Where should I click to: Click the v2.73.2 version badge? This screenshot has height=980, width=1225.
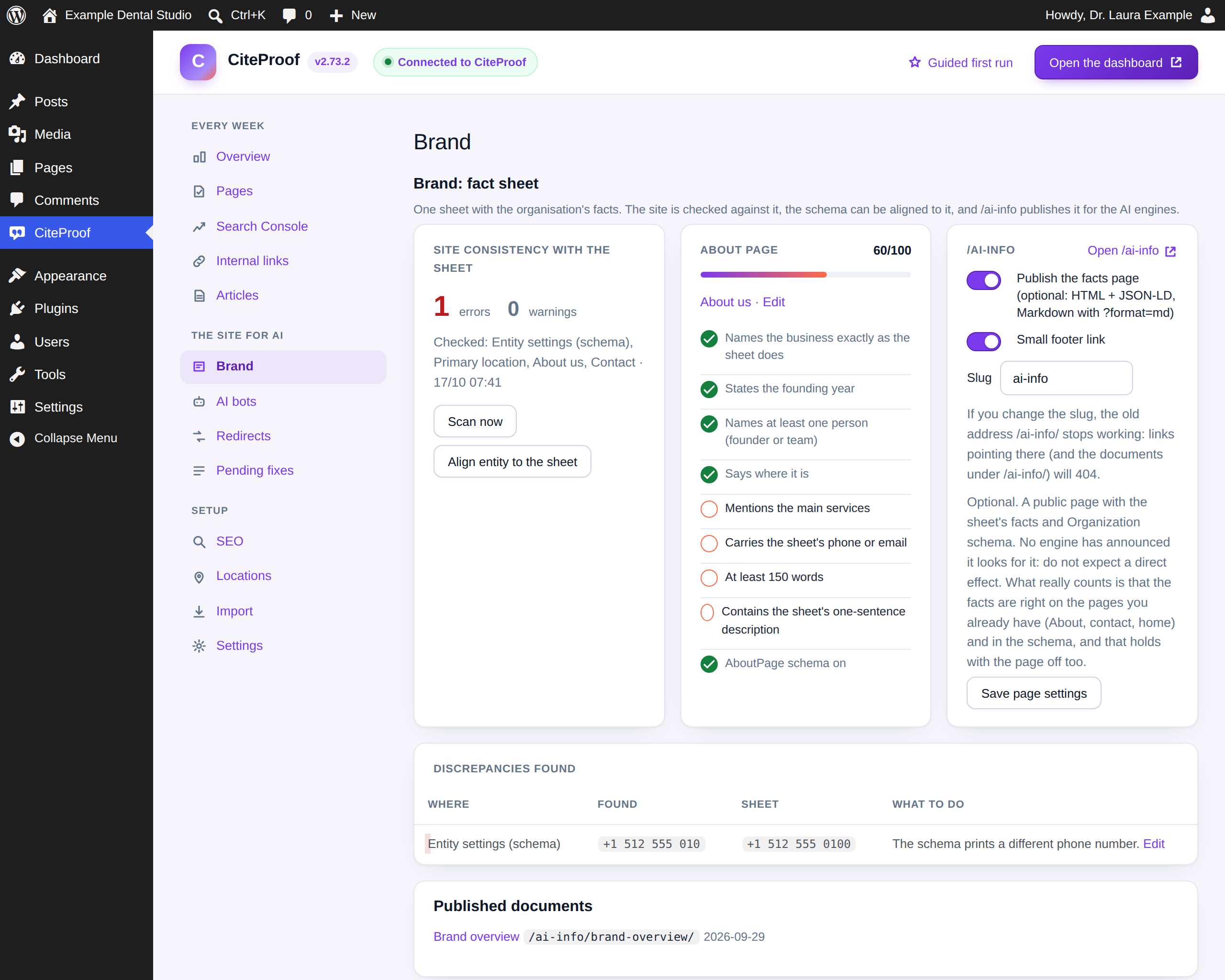click(x=333, y=61)
